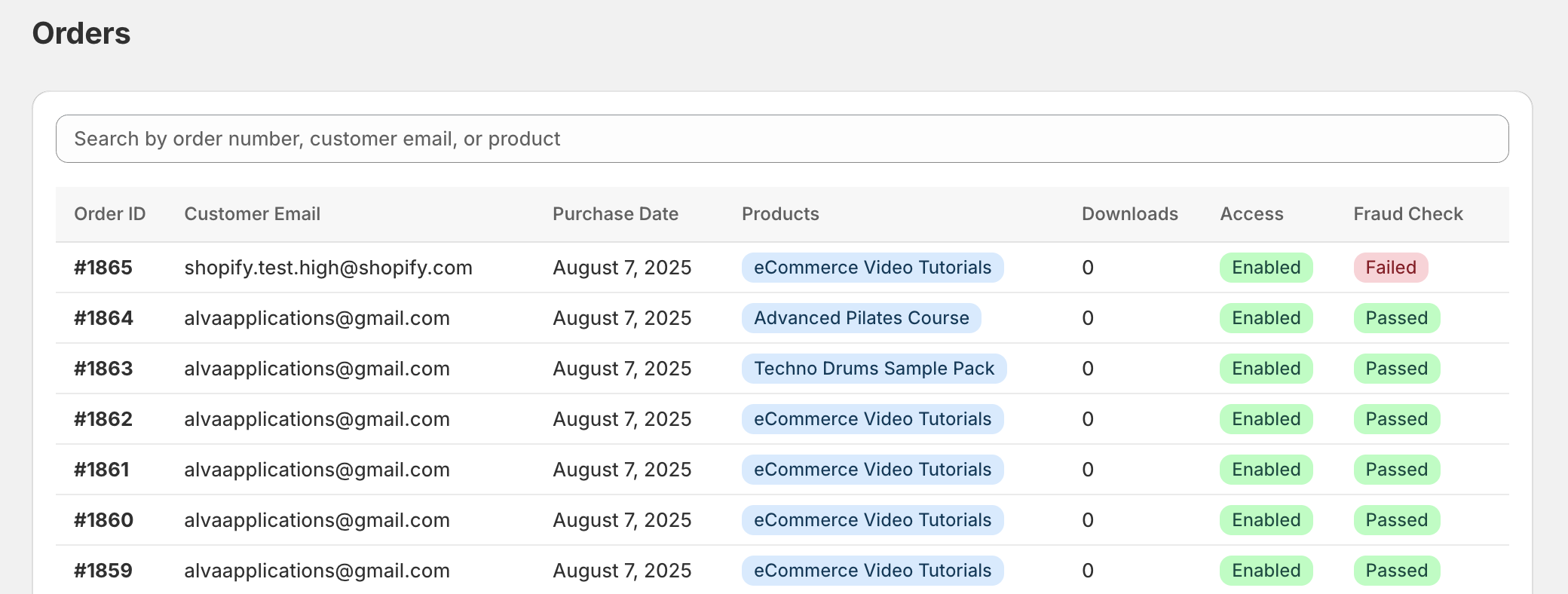Click the order search input field
1568x594 pixels.
782,139
